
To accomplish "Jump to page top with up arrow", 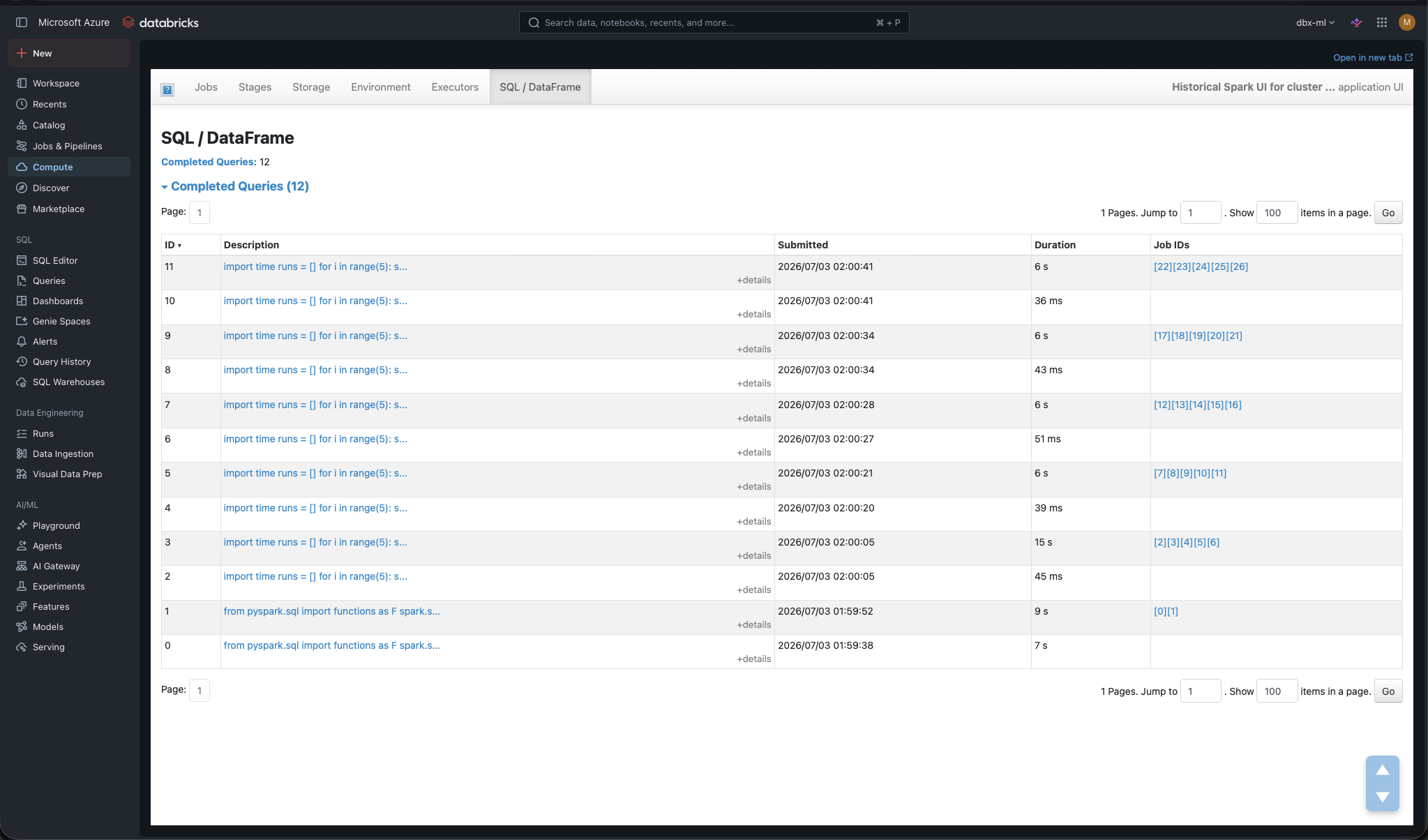I will click(x=1382, y=770).
